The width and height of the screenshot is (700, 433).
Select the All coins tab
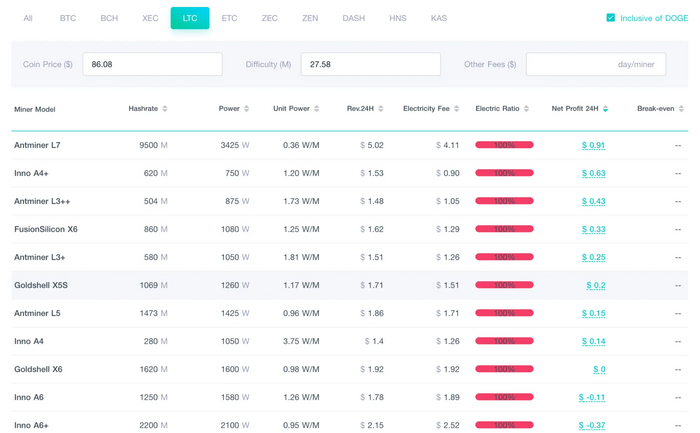tap(28, 18)
